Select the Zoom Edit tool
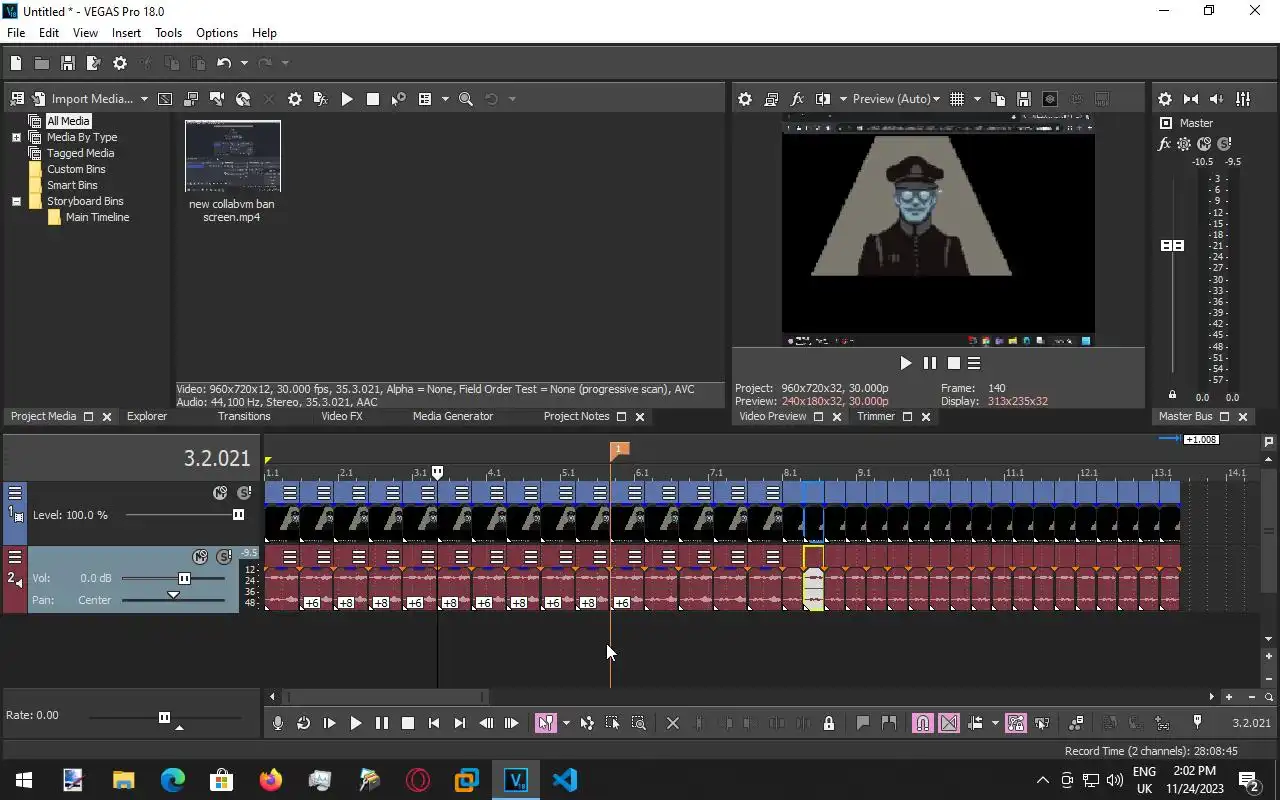 tap(639, 723)
